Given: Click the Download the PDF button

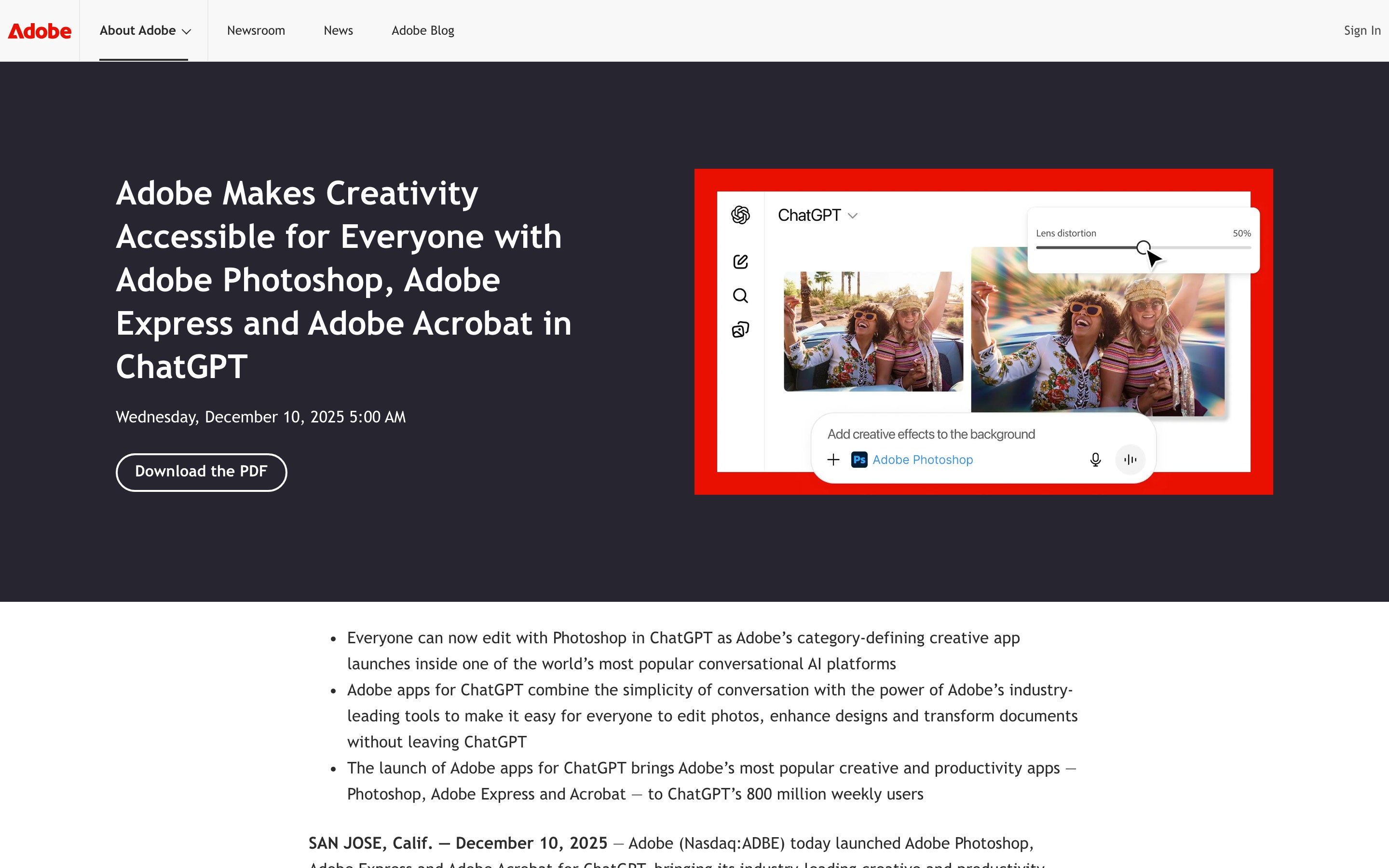Looking at the screenshot, I should click(x=202, y=472).
